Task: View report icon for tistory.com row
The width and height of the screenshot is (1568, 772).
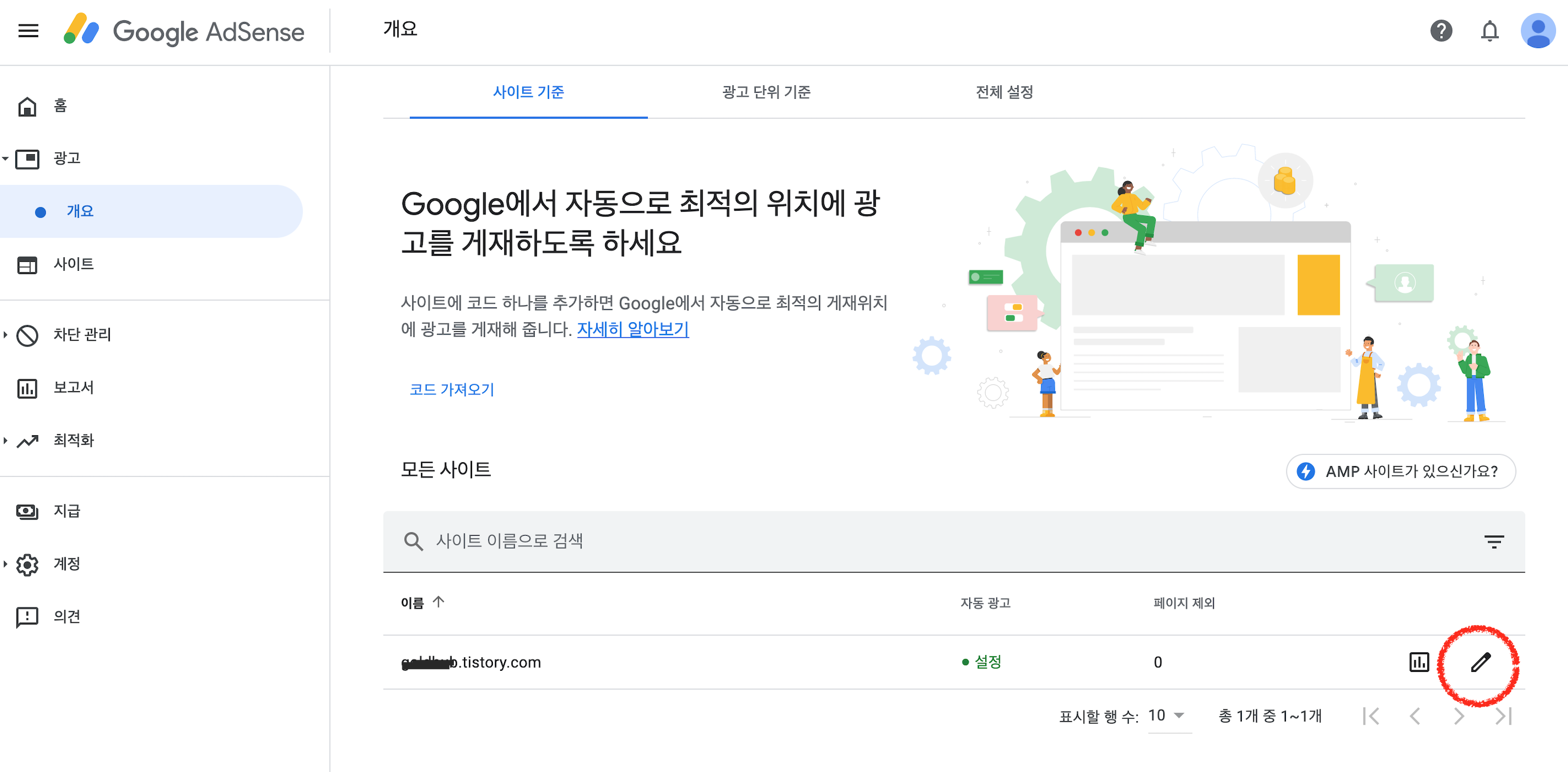Action: tap(1419, 662)
